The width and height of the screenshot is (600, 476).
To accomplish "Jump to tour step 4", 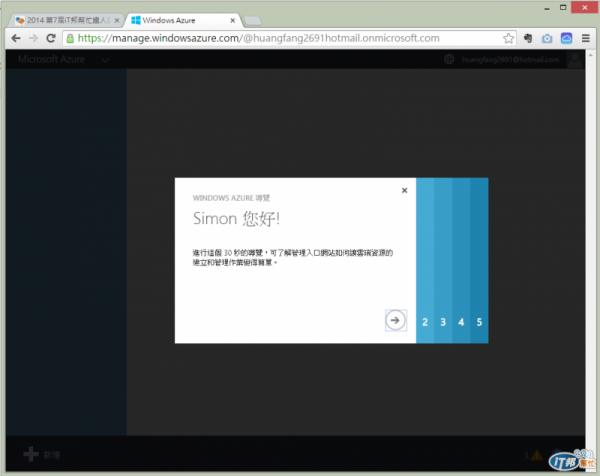I will (x=461, y=261).
